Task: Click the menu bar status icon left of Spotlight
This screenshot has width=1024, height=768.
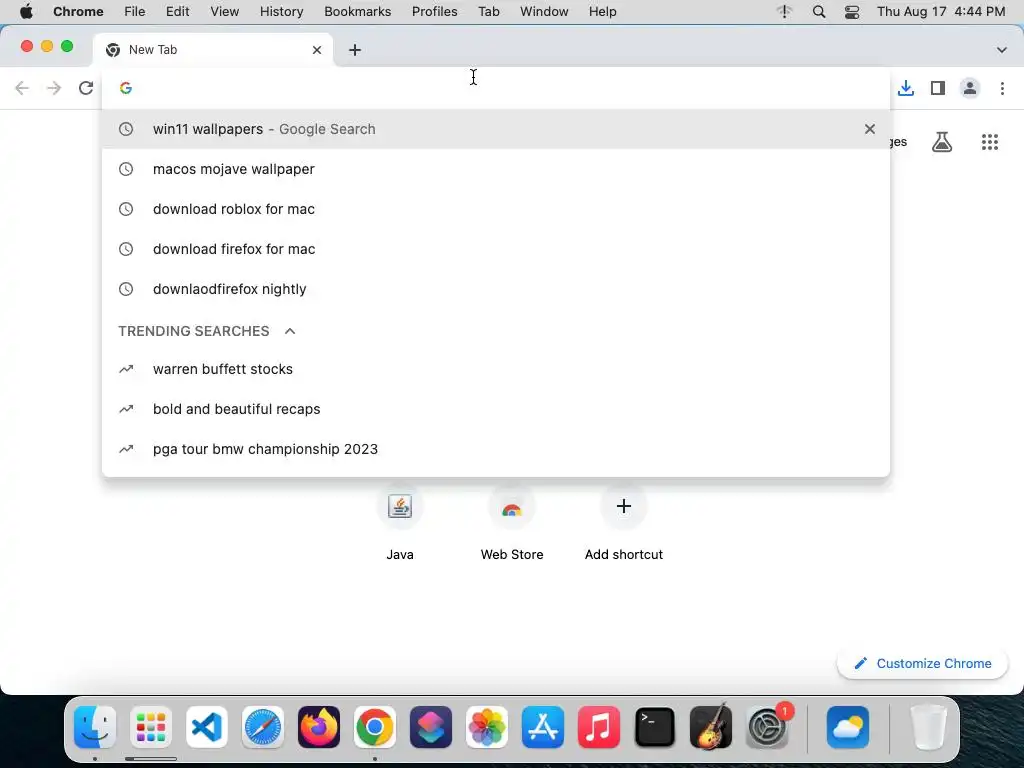Action: 784,11
